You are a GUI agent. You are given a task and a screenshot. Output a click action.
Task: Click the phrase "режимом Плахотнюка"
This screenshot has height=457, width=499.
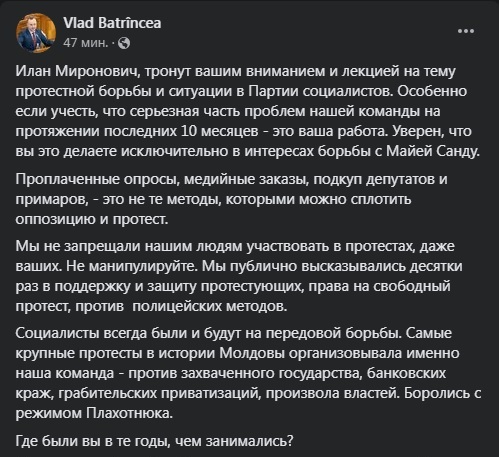coord(94,414)
